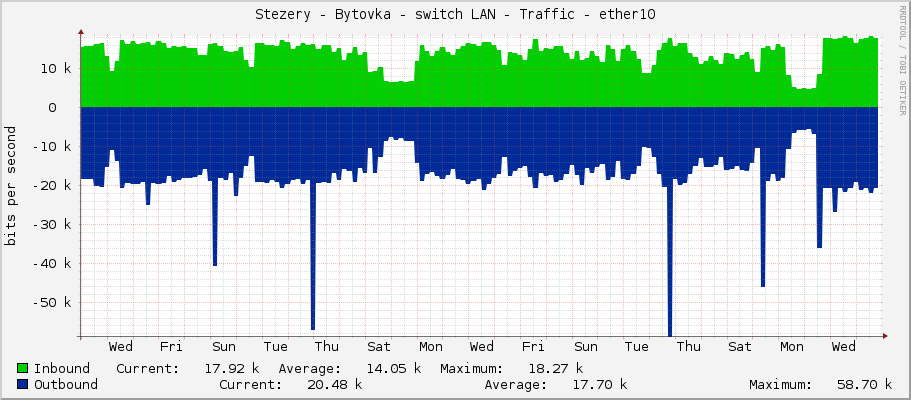Click the Mon x-axis label nearest the right edge
This screenshot has width=911, height=400.
[791, 347]
